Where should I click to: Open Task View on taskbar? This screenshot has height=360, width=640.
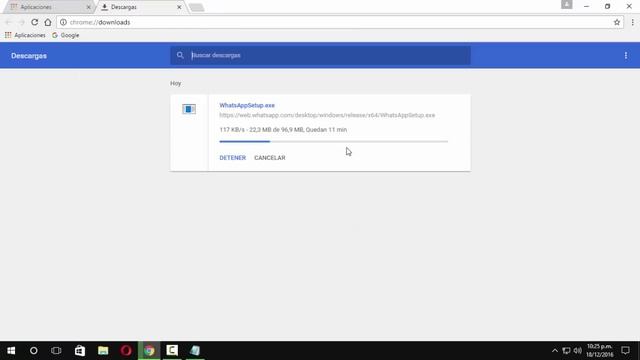pos(56,351)
